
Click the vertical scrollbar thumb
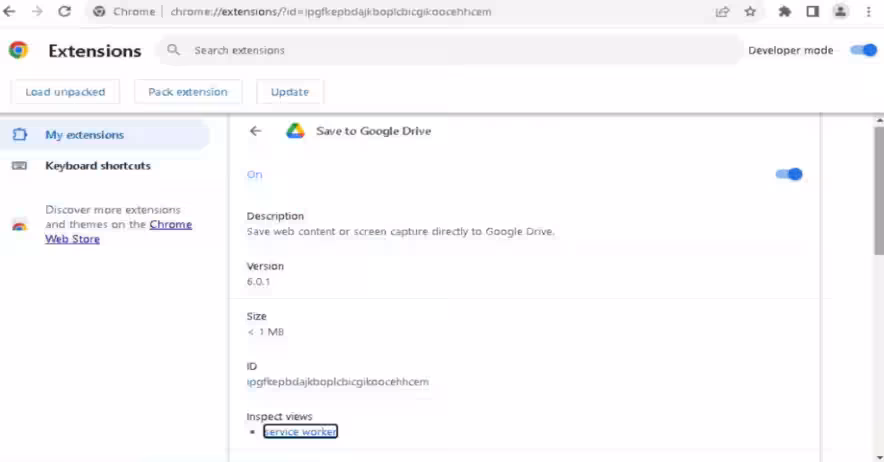879,190
